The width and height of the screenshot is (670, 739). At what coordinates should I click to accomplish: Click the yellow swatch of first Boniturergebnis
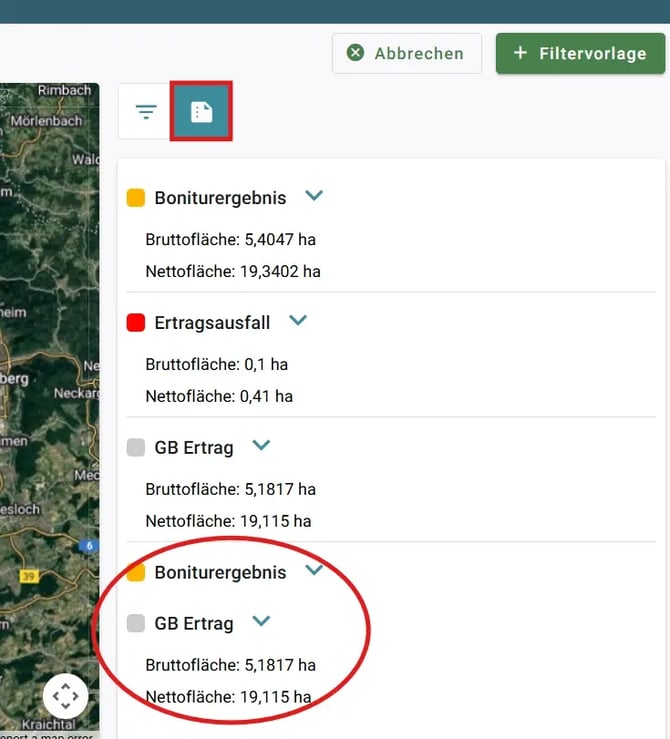pyautogui.click(x=136, y=198)
